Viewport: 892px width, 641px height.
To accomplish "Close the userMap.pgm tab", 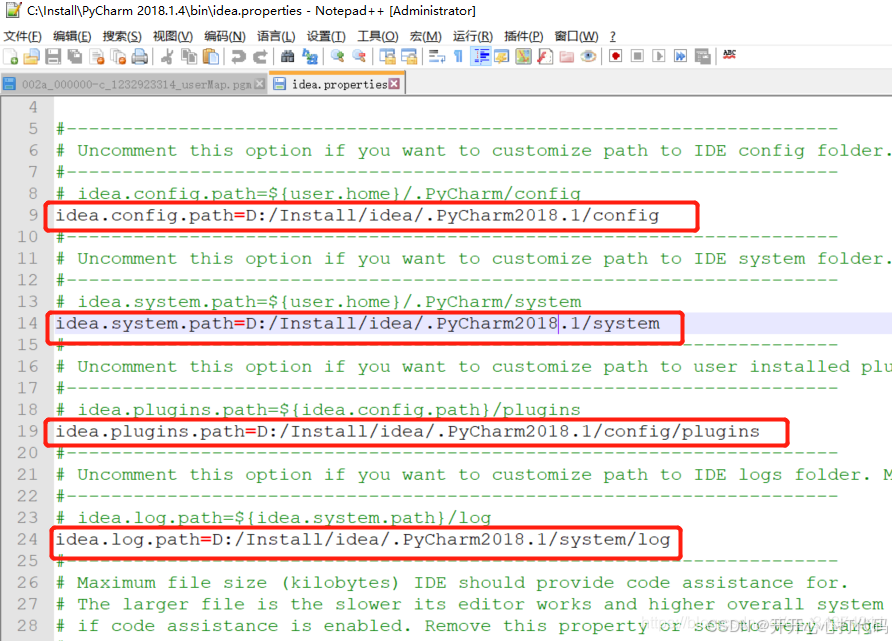I will [x=259, y=84].
